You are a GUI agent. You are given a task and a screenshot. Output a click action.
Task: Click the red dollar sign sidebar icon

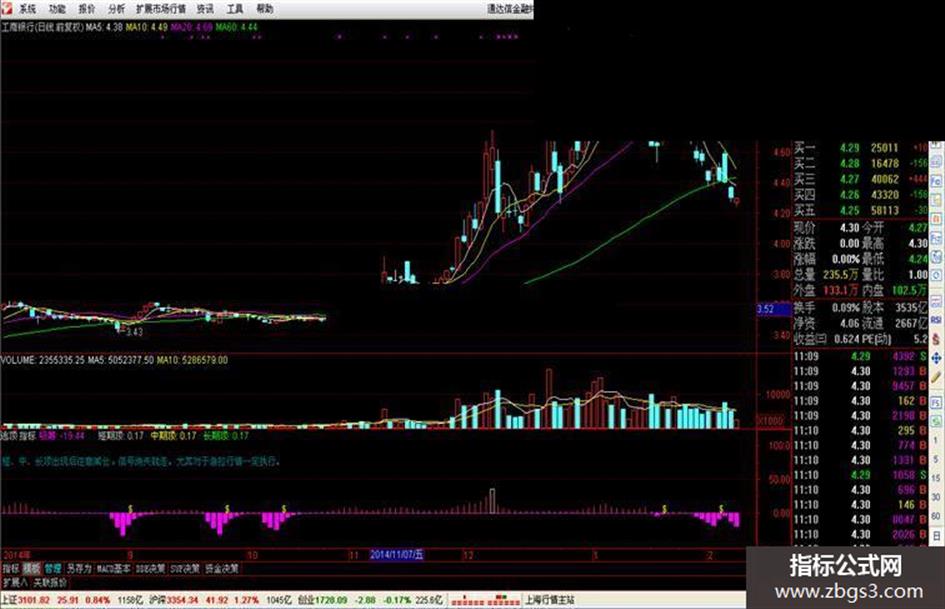click(x=937, y=339)
